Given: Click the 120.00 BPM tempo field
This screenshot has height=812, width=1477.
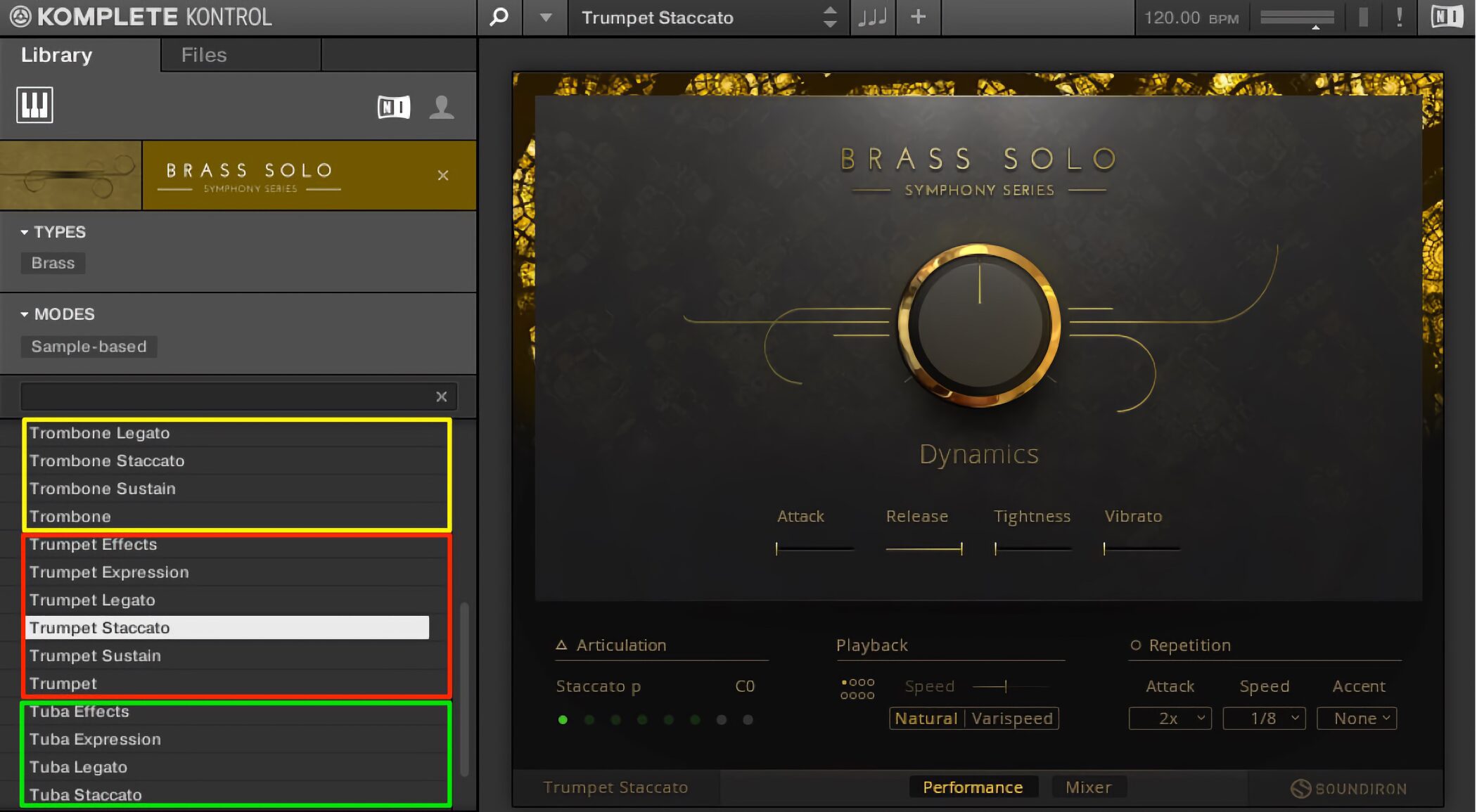Looking at the screenshot, I should coord(1191,18).
